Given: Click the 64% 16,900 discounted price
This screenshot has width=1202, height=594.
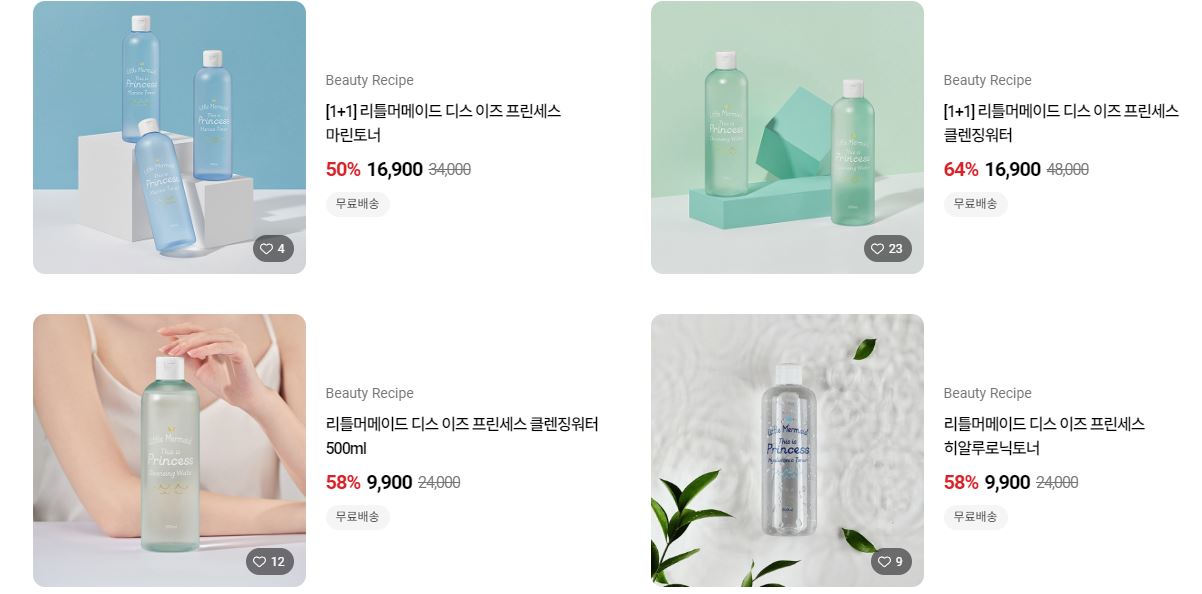Looking at the screenshot, I should click(992, 170).
